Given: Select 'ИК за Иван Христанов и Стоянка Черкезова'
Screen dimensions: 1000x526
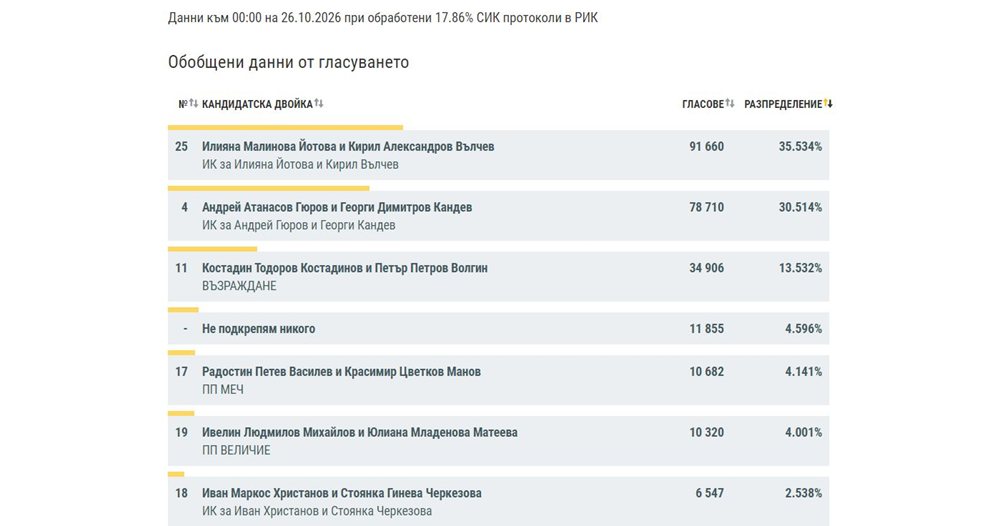Looking at the screenshot, I should 317,511.
